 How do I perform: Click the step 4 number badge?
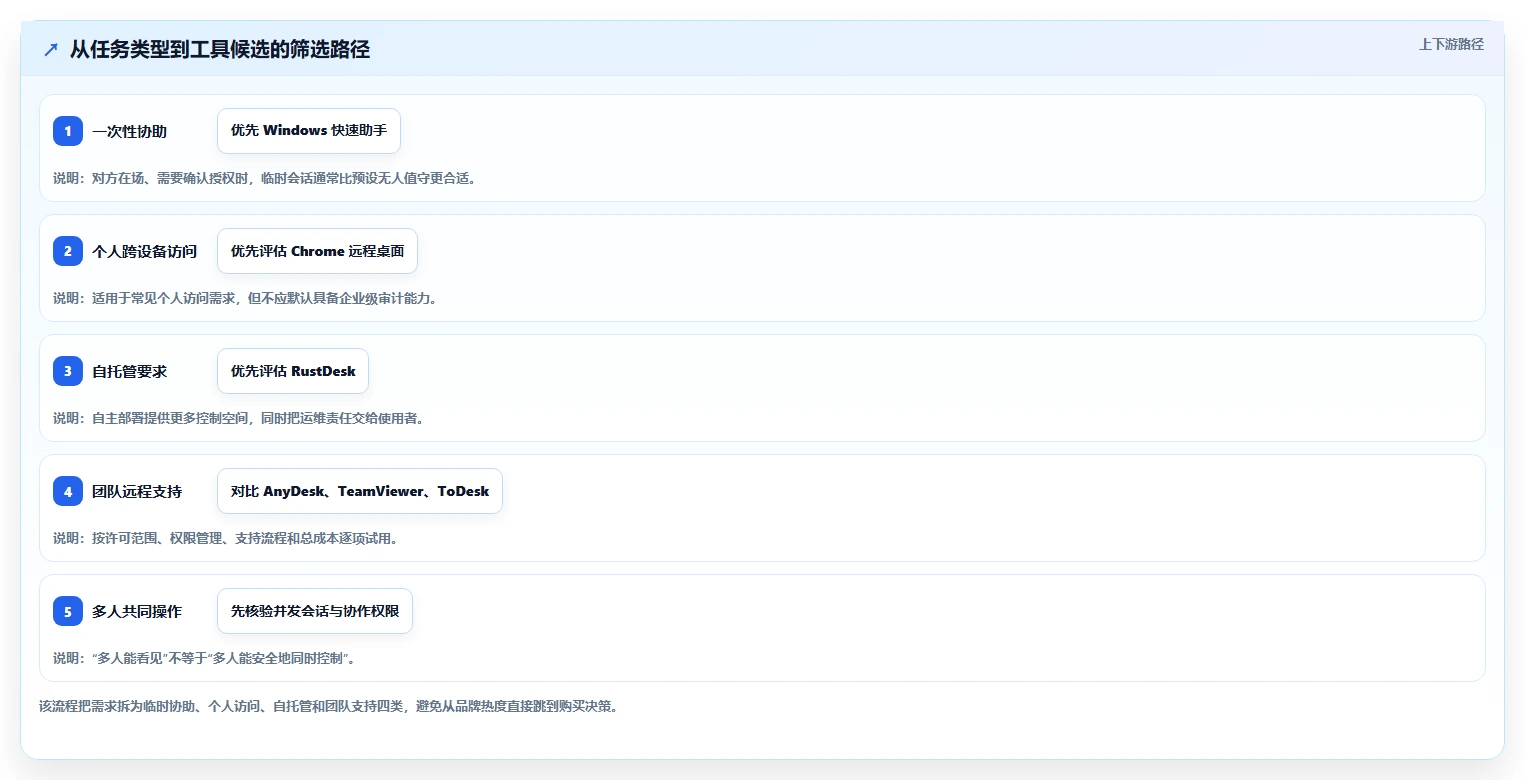click(68, 491)
